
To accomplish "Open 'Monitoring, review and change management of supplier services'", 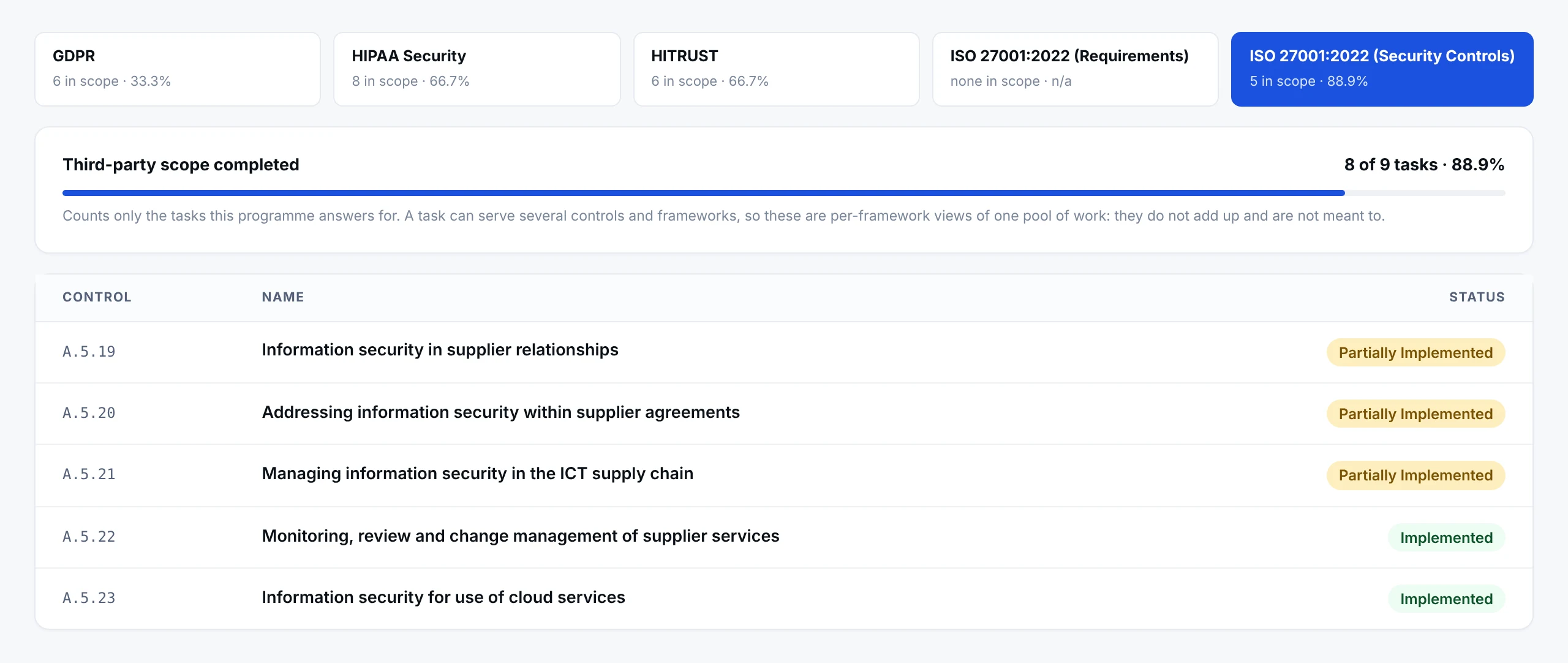I will 520,536.
